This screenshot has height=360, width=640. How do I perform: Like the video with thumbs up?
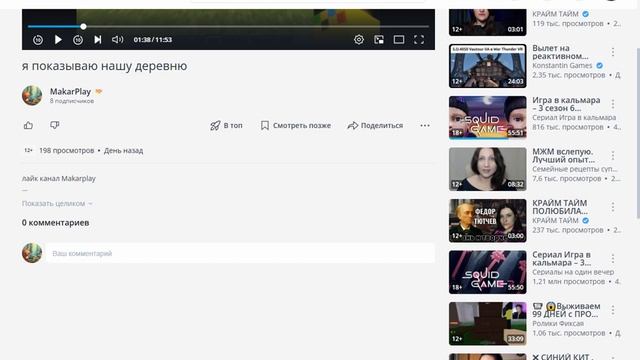pyautogui.click(x=28, y=125)
